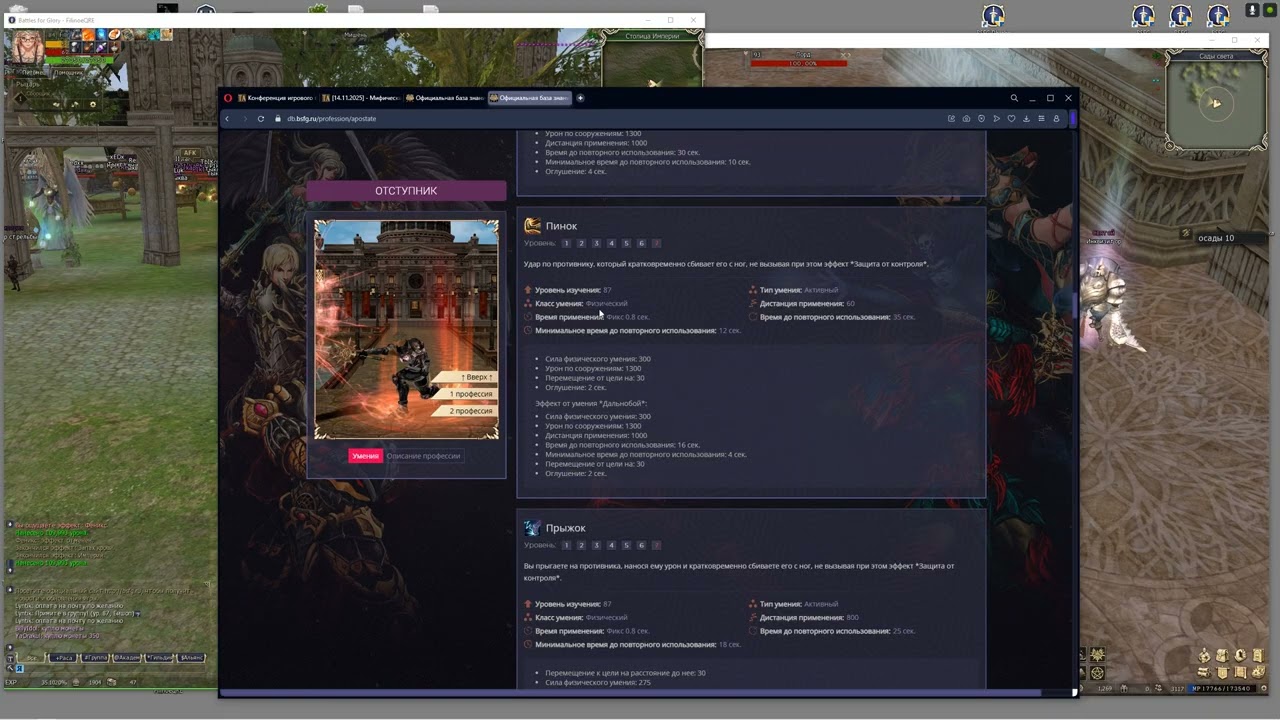Click the green status dot at top right

coord(1270,10)
